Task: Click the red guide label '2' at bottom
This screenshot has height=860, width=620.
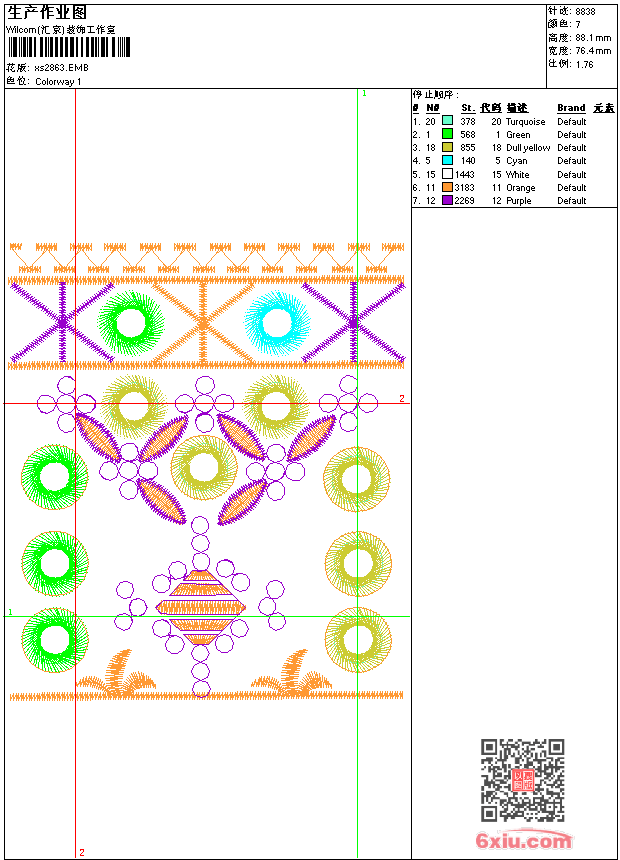Action: (x=82, y=852)
